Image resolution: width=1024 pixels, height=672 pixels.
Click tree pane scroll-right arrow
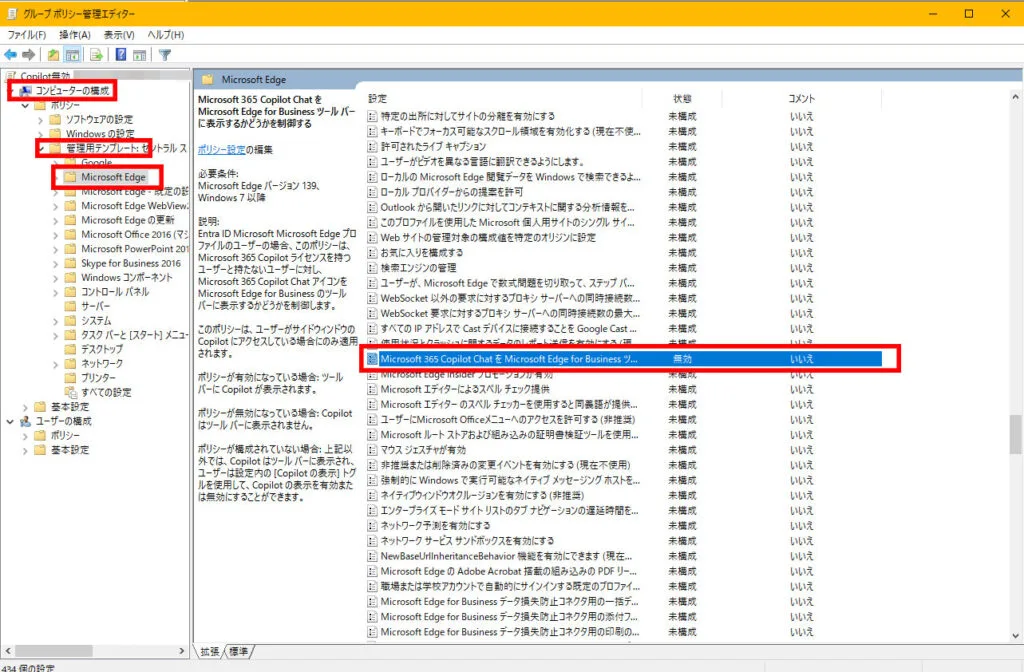click(182, 651)
